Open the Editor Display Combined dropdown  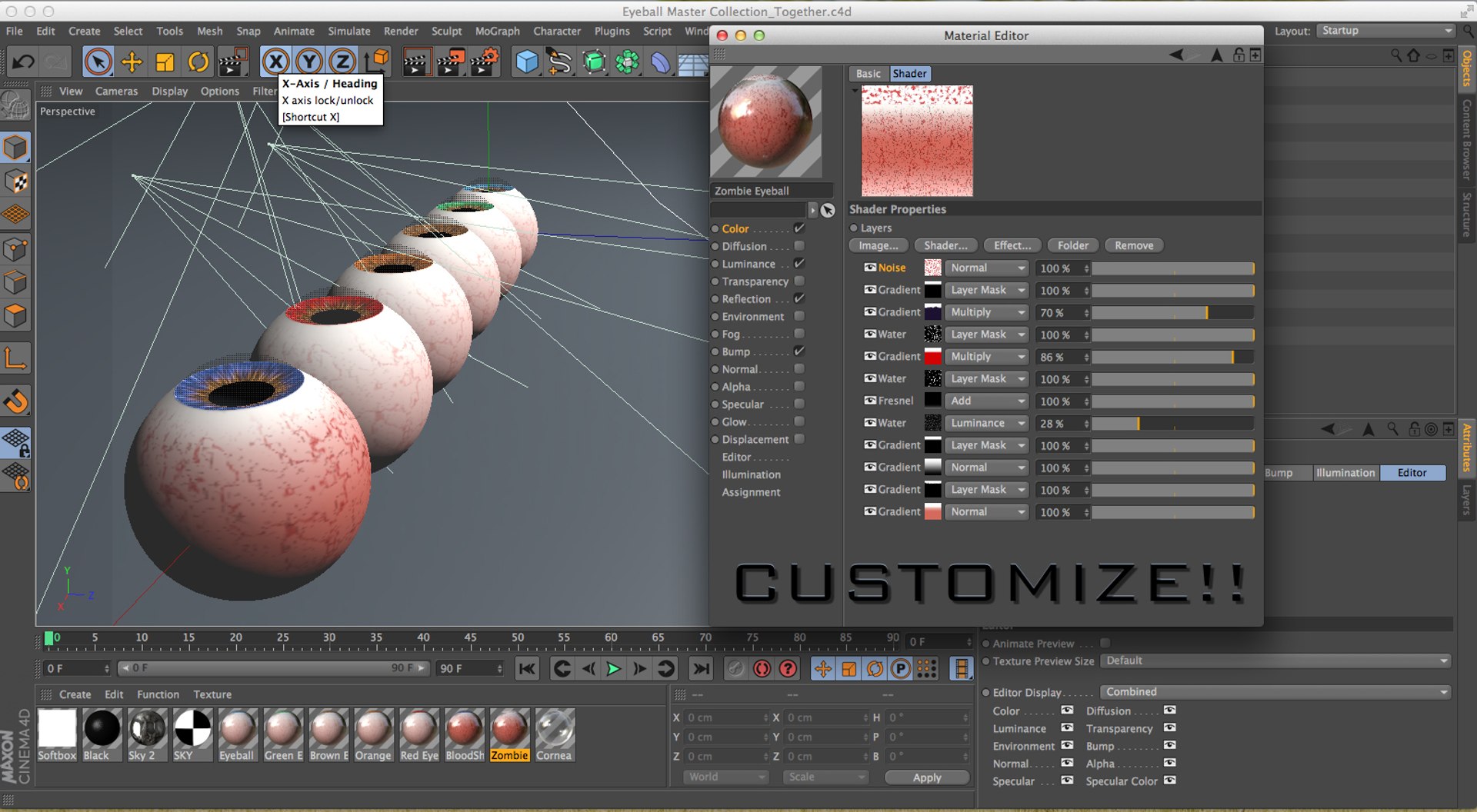click(x=1275, y=692)
